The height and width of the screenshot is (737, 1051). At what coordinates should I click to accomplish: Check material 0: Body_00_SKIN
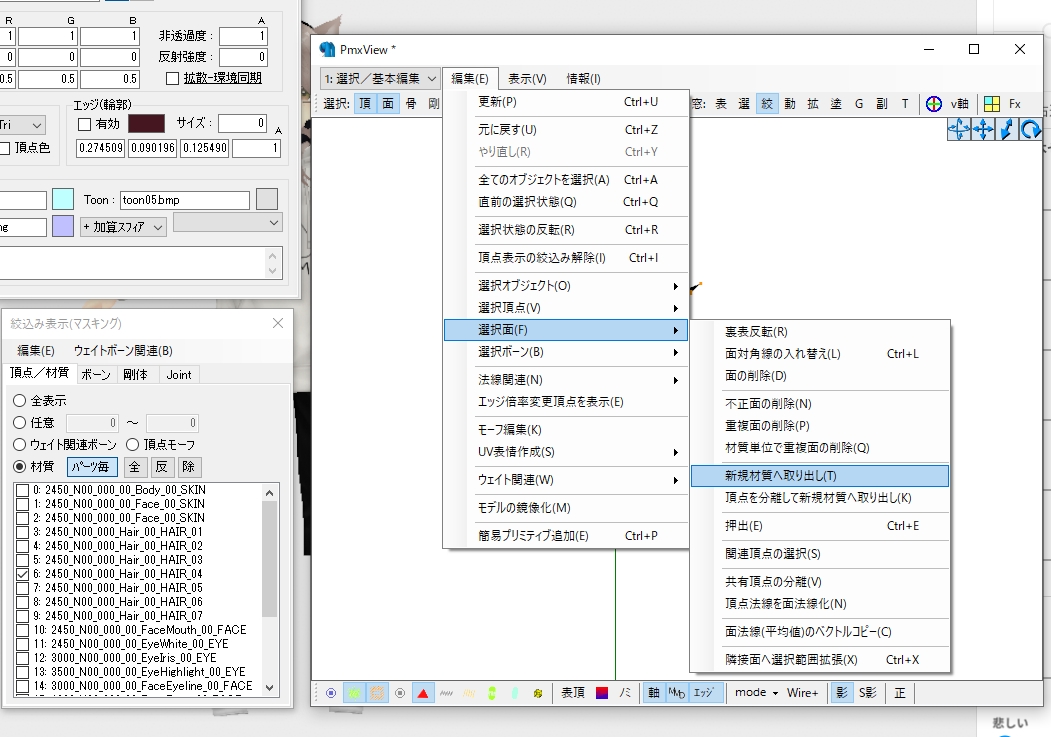point(22,490)
